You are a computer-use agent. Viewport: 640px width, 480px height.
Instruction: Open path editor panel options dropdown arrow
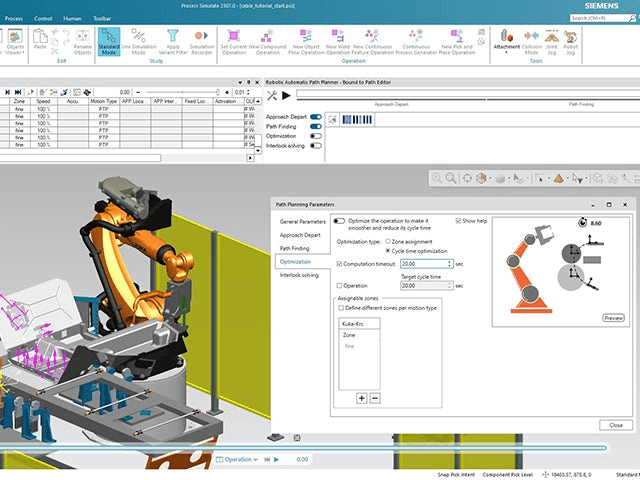click(240, 82)
